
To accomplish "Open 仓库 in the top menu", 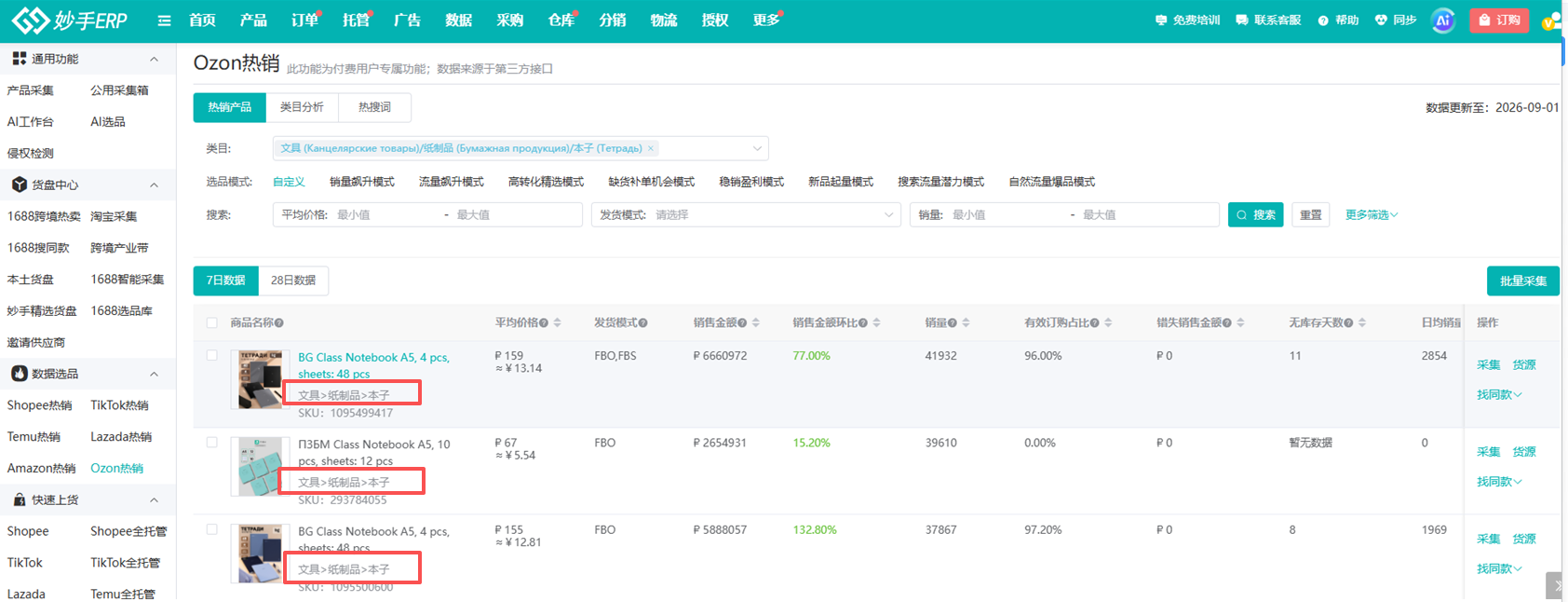I will point(561,20).
